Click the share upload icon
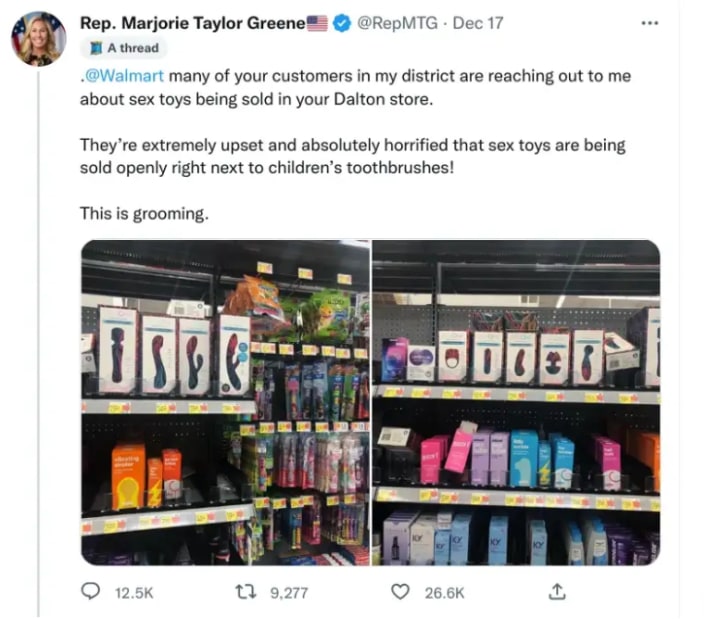Viewport: 720px width, 619px height. tap(557, 591)
